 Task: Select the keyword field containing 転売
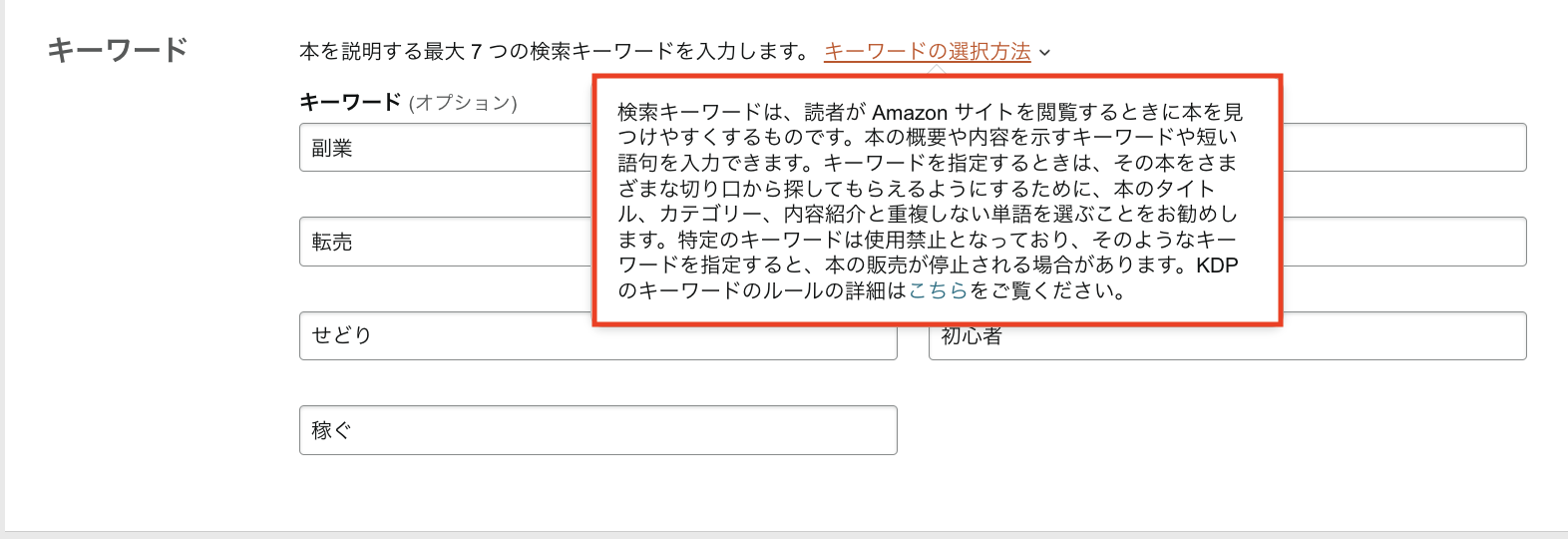click(446, 242)
